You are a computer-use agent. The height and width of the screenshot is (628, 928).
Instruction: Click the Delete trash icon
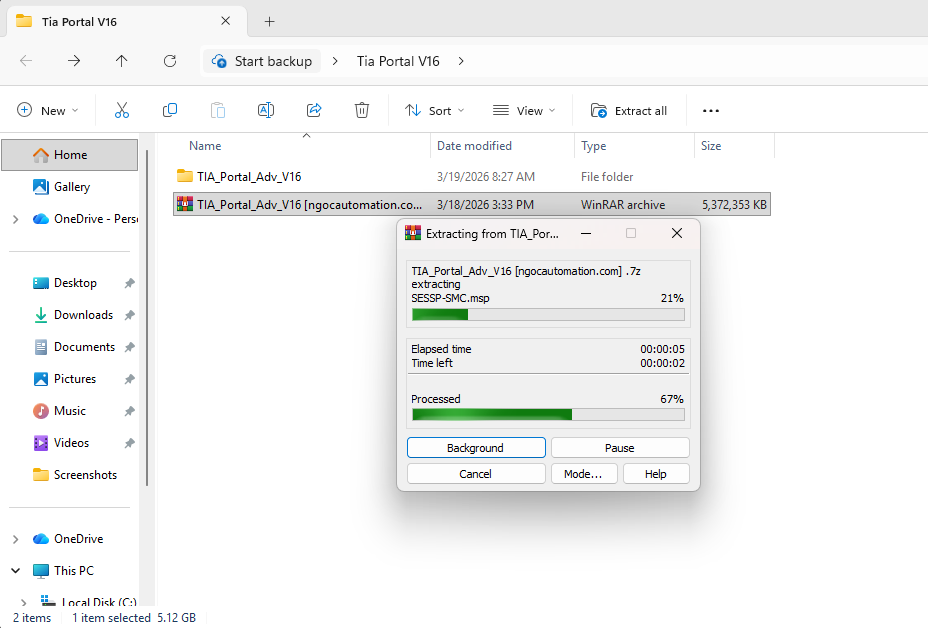362,110
